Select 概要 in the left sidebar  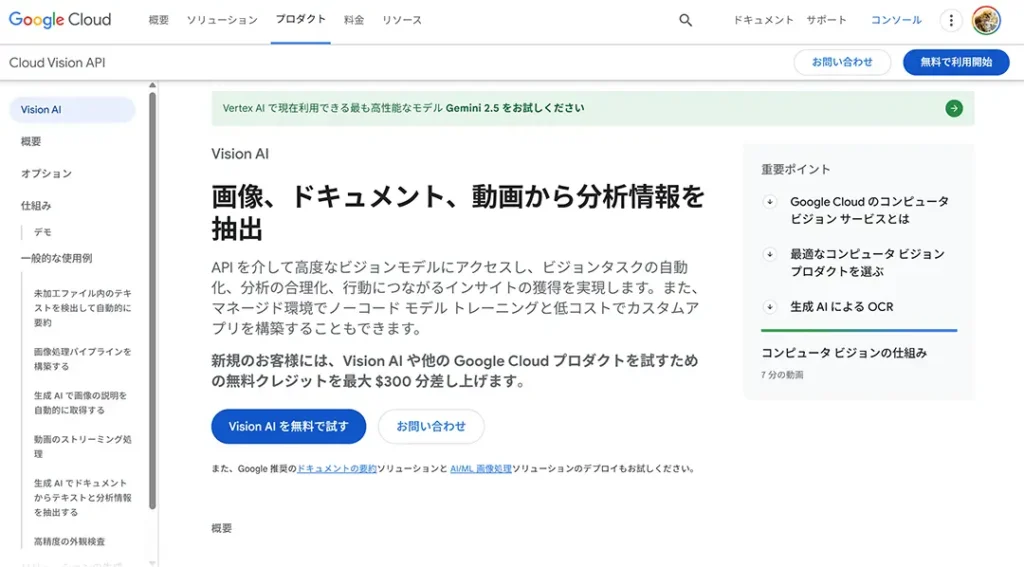click(x=31, y=141)
